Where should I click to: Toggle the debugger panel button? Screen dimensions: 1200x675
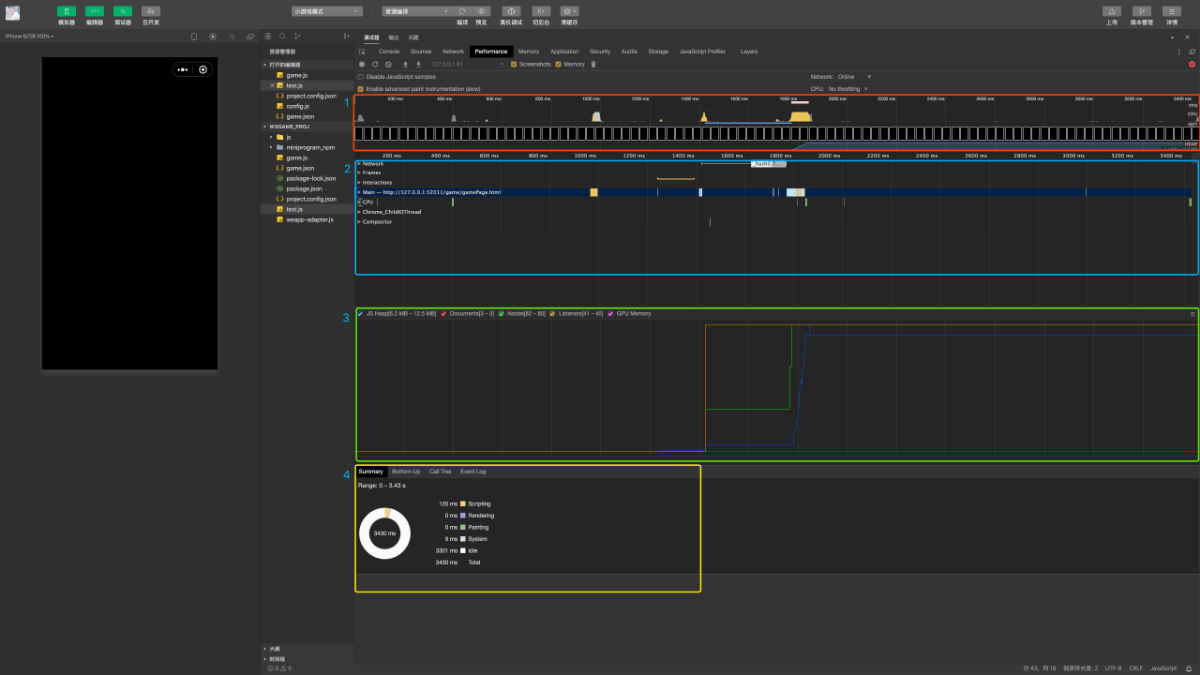[122, 11]
